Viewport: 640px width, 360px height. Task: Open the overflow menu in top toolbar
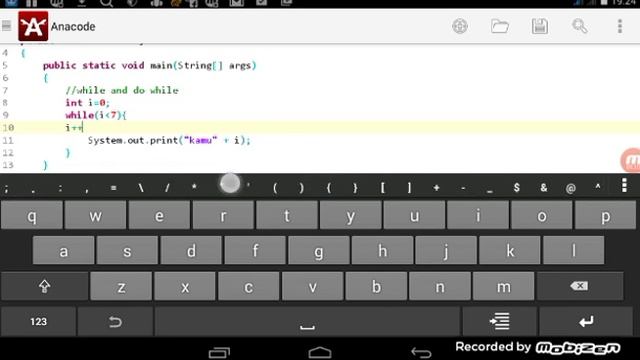coord(620,27)
